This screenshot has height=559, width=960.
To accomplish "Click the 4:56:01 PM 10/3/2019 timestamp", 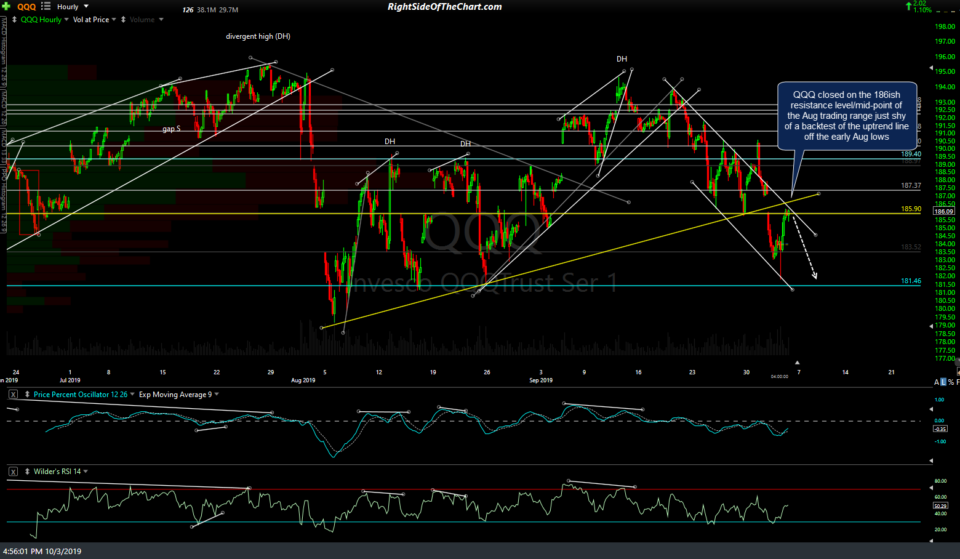I will click(x=42, y=551).
